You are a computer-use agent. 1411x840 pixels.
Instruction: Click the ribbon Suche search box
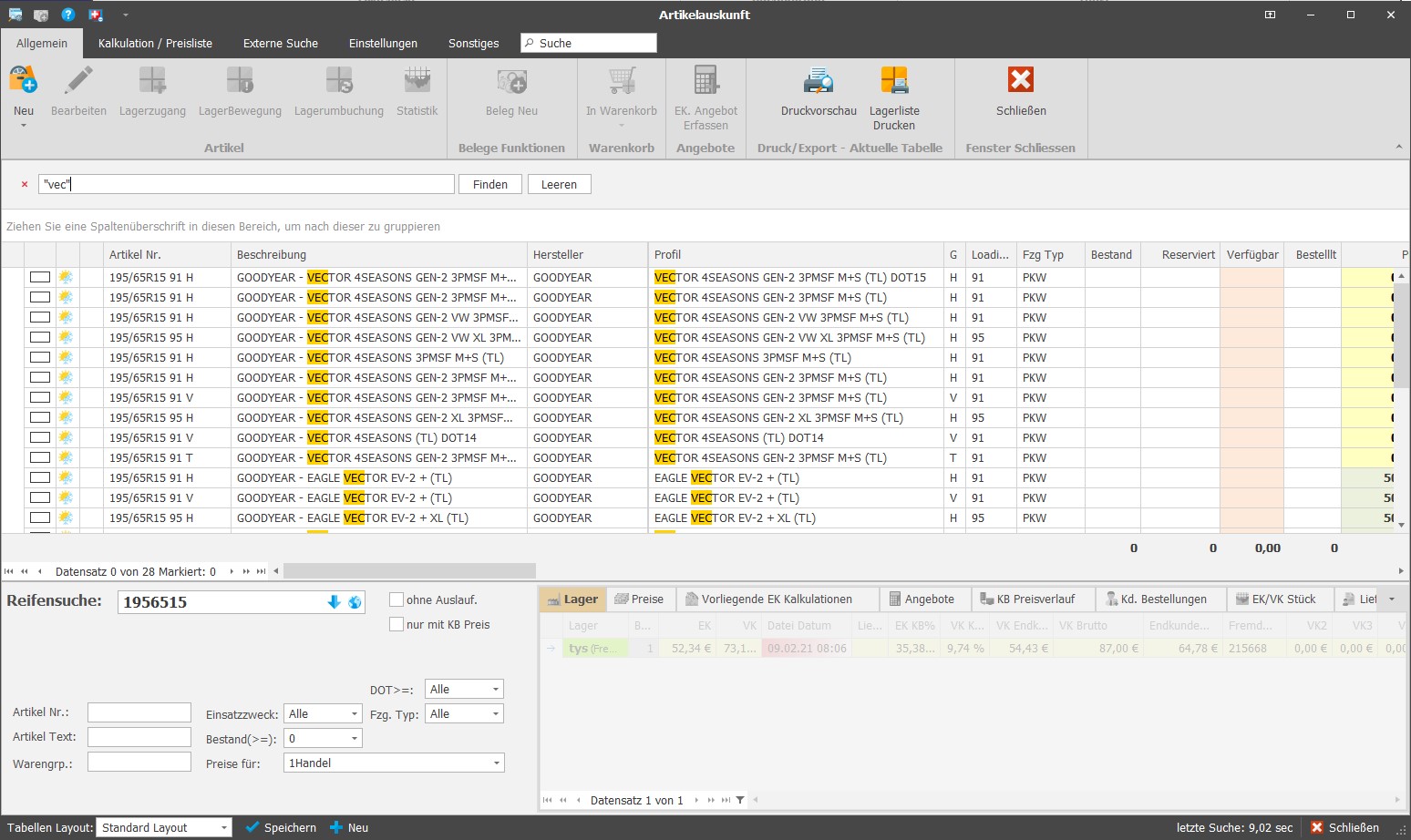pyautogui.click(x=589, y=43)
